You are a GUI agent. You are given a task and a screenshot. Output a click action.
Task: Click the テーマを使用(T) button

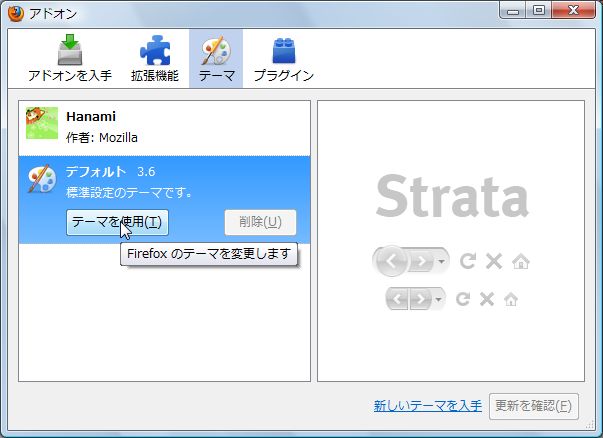point(117,222)
